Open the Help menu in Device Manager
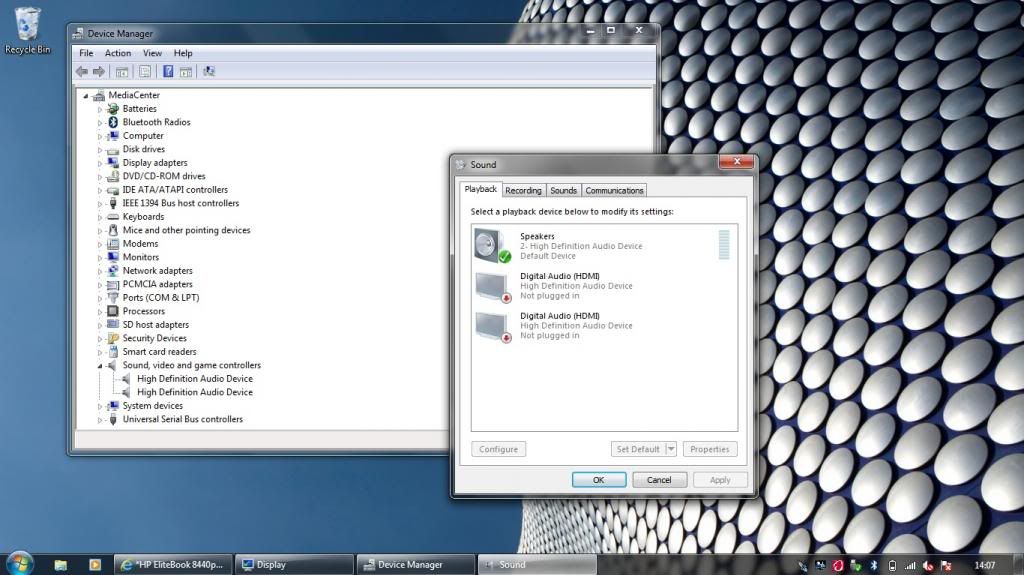The image size is (1024, 575). pos(183,53)
